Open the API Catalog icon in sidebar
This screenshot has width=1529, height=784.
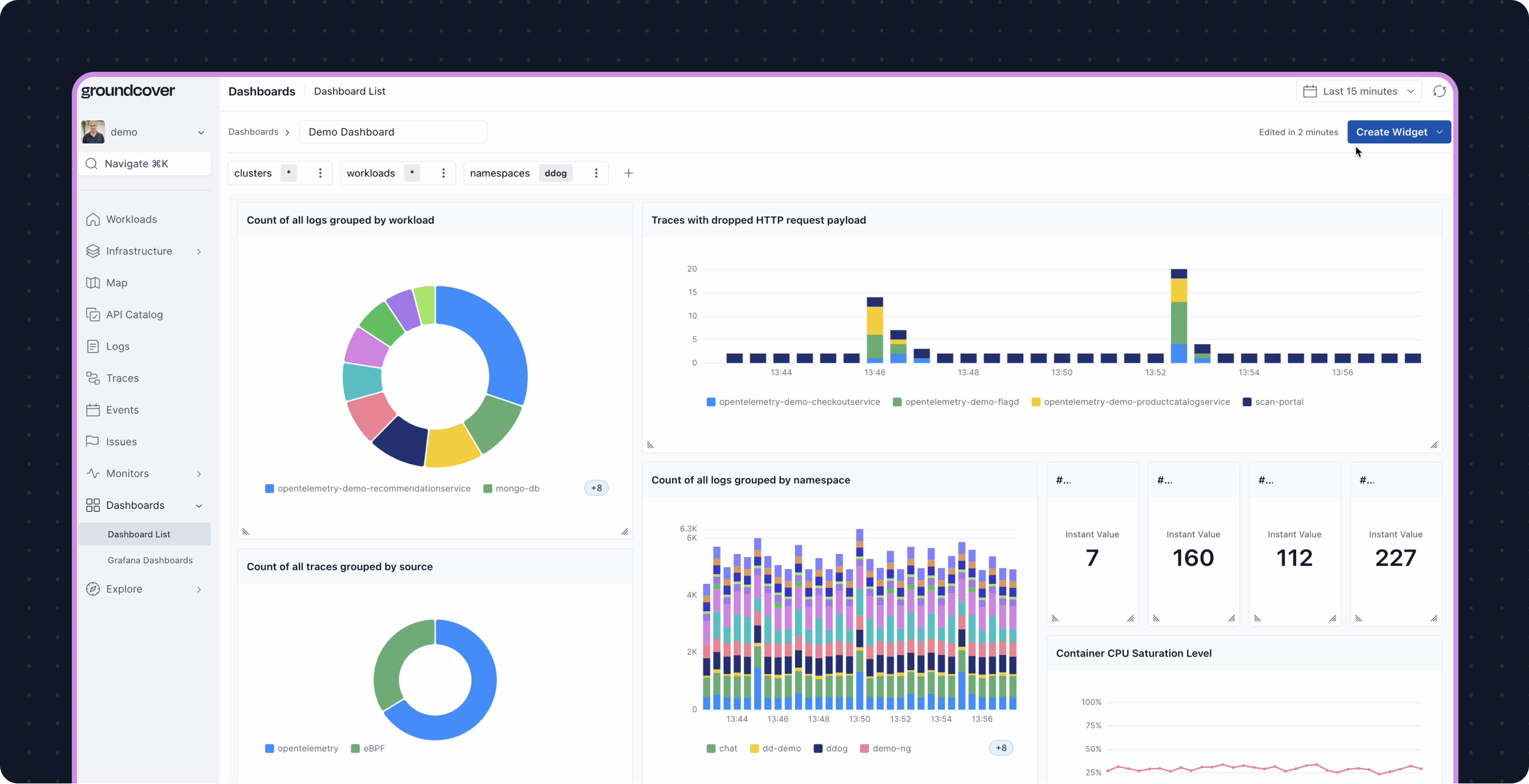tap(93, 315)
